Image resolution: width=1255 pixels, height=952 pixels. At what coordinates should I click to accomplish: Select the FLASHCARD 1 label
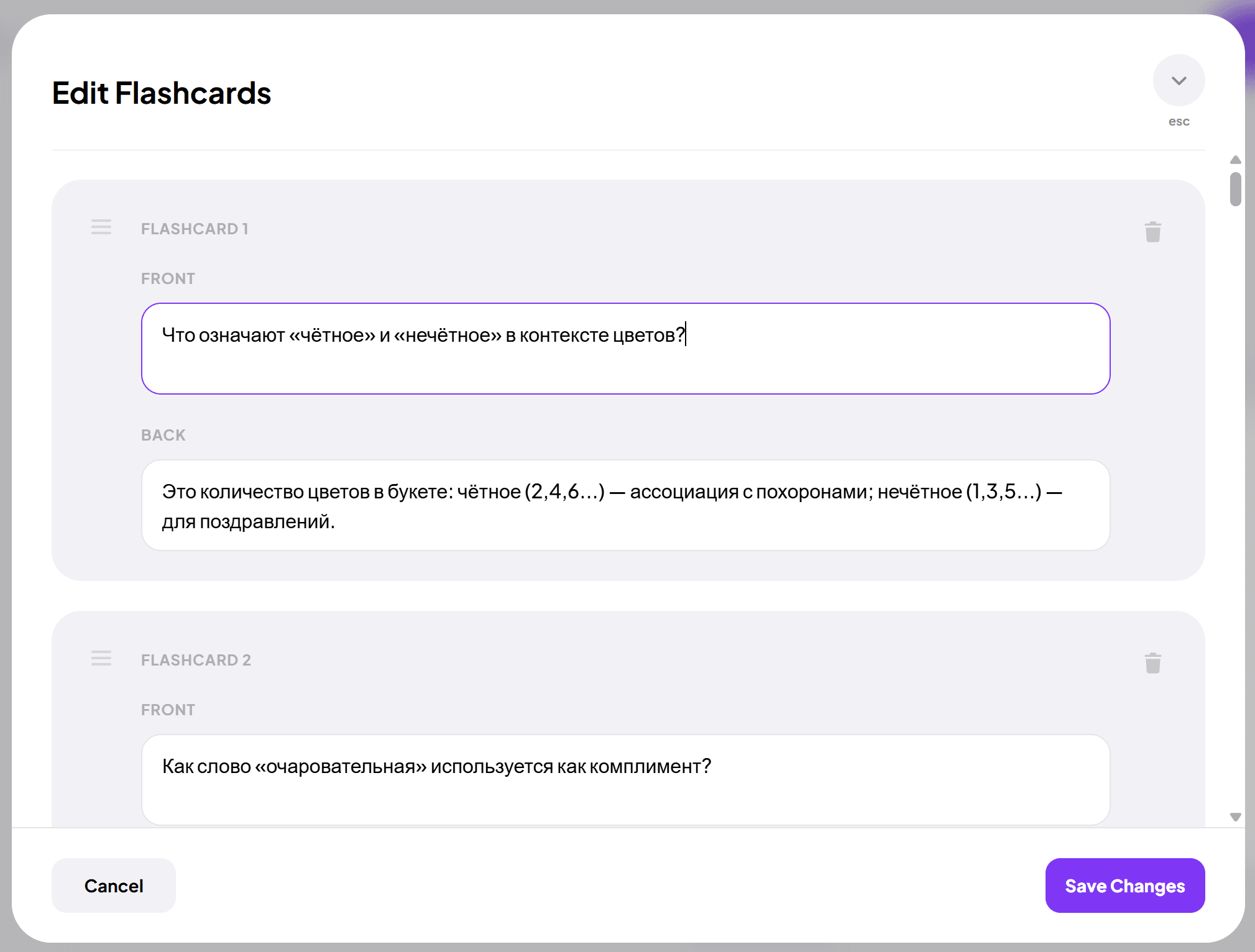195,228
